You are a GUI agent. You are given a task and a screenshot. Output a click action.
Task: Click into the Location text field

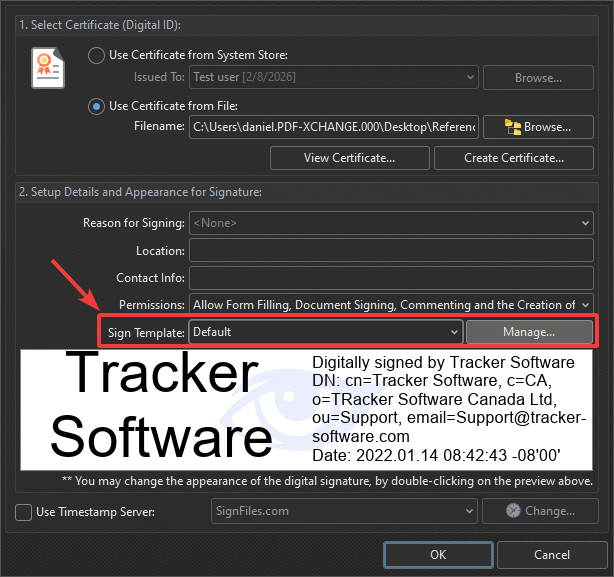[390, 250]
